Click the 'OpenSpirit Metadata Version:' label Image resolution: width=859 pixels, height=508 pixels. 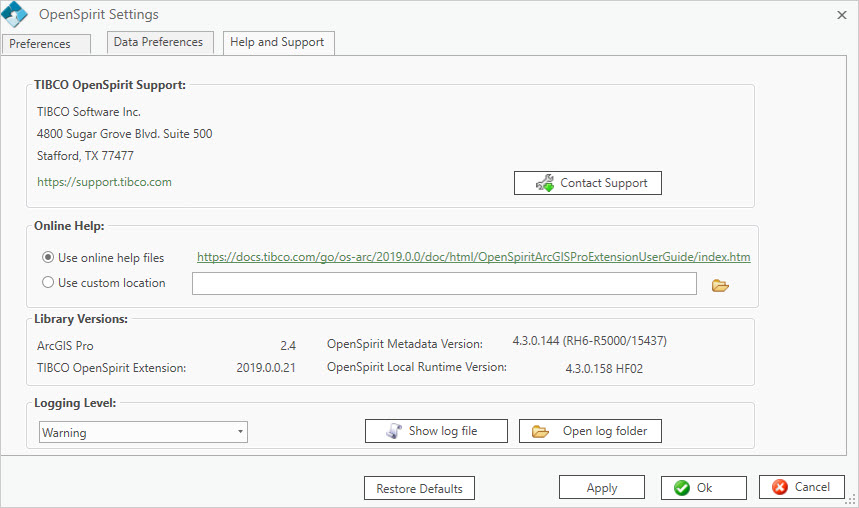[x=405, y=344]
